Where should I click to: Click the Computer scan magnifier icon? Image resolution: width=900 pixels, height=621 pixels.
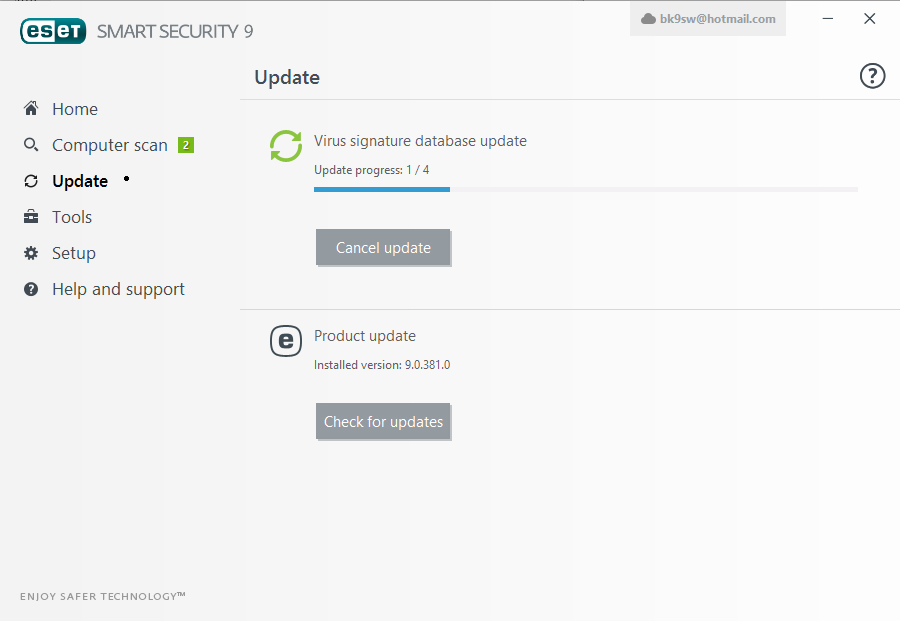(x=31, y=145)
